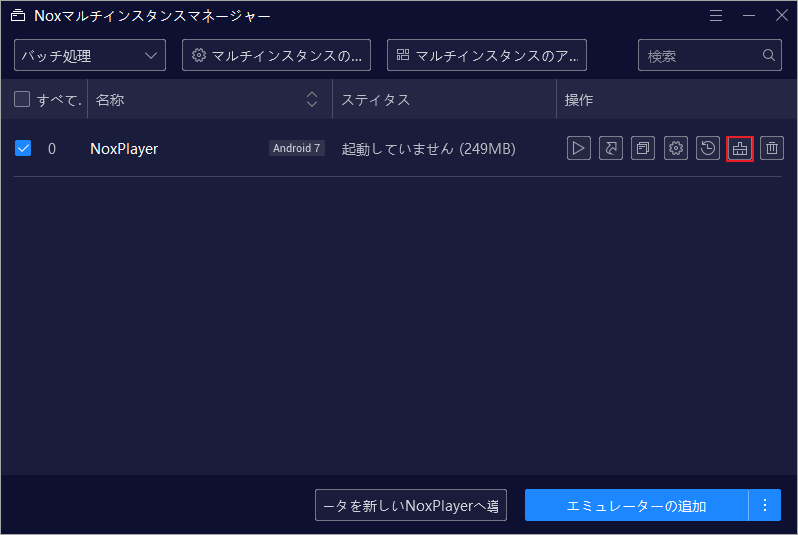Copy the NoxPlayer instance
798x535 pixels.
pyautogui.click(x=643, y=148)
